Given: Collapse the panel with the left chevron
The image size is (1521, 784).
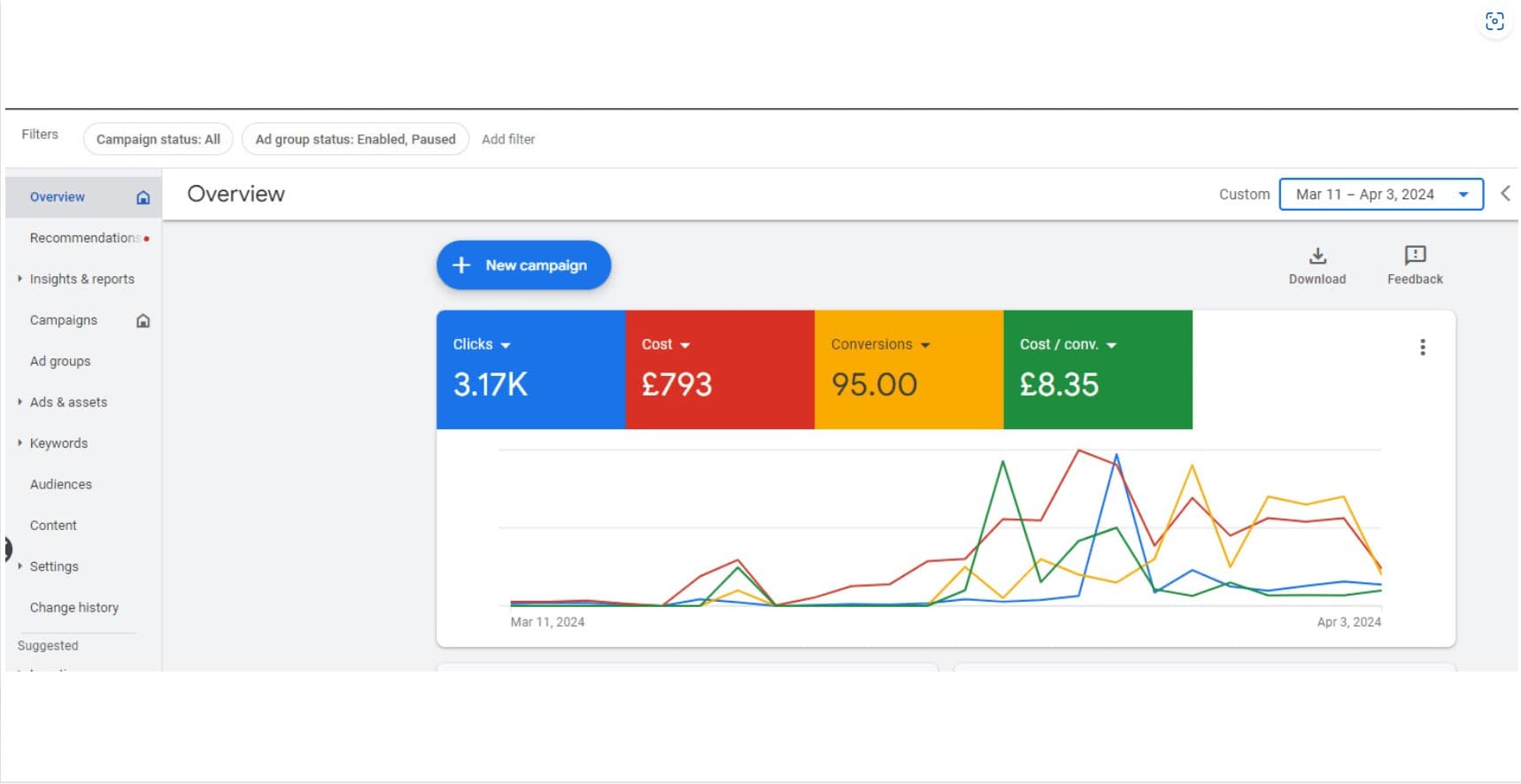Looking at the screenshot, I should point(1504,193).
